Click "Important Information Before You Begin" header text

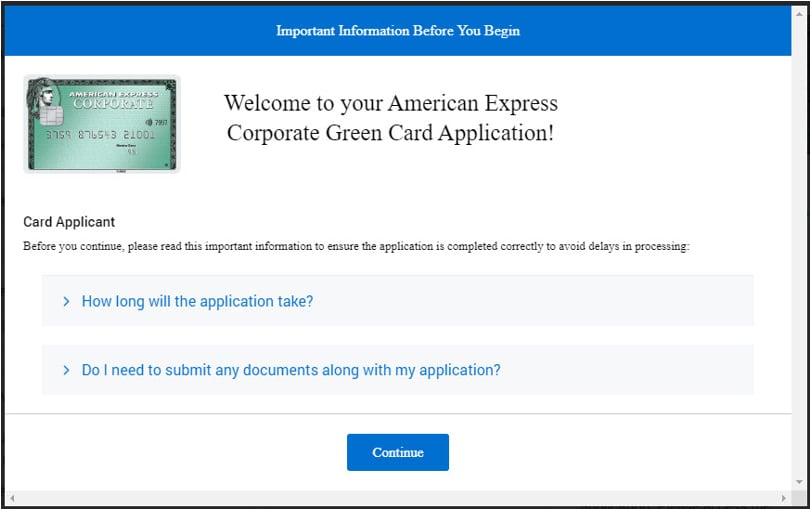tap(398, 31)
